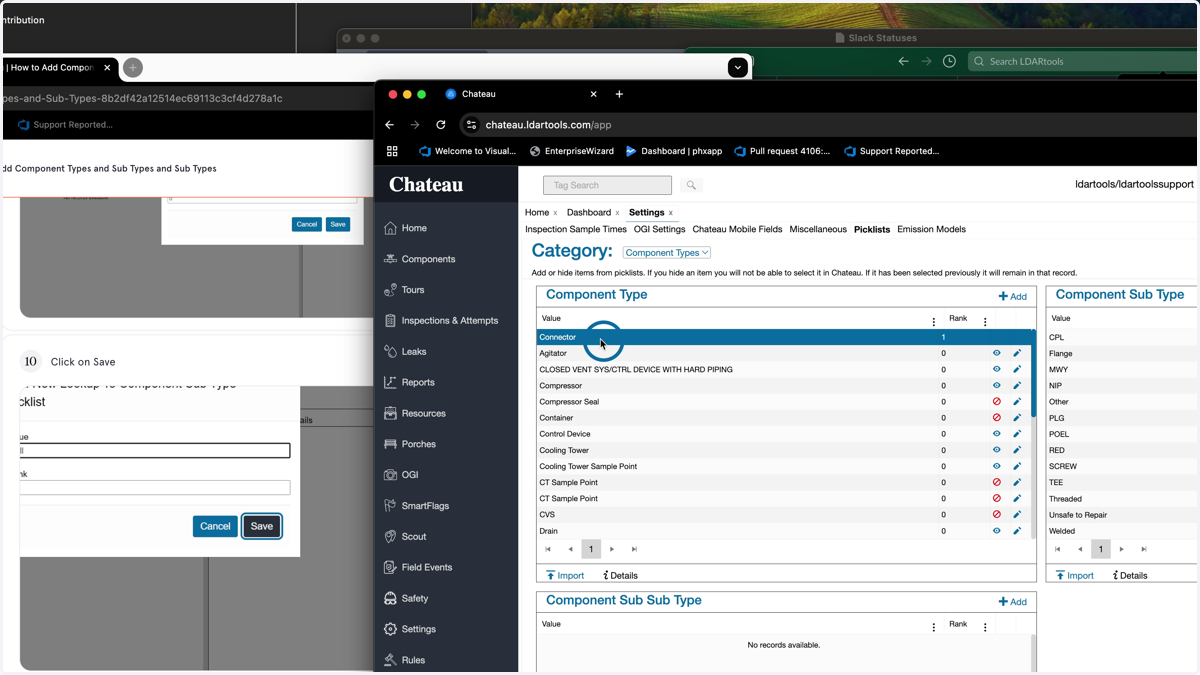Click the large Cancel button in guide window
The height and width of the screenshot is (675, 1200).
point(215,526)
